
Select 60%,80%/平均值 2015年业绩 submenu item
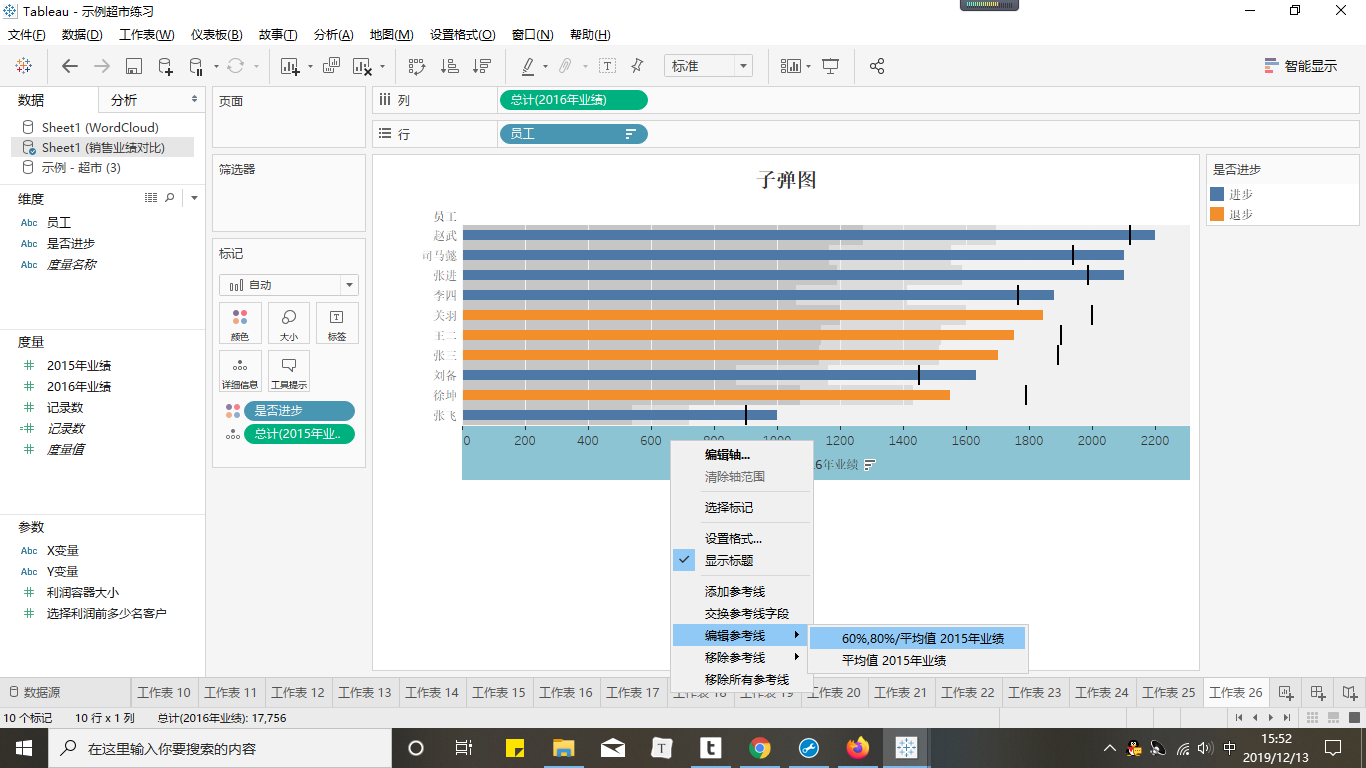[x=918, y=638]
